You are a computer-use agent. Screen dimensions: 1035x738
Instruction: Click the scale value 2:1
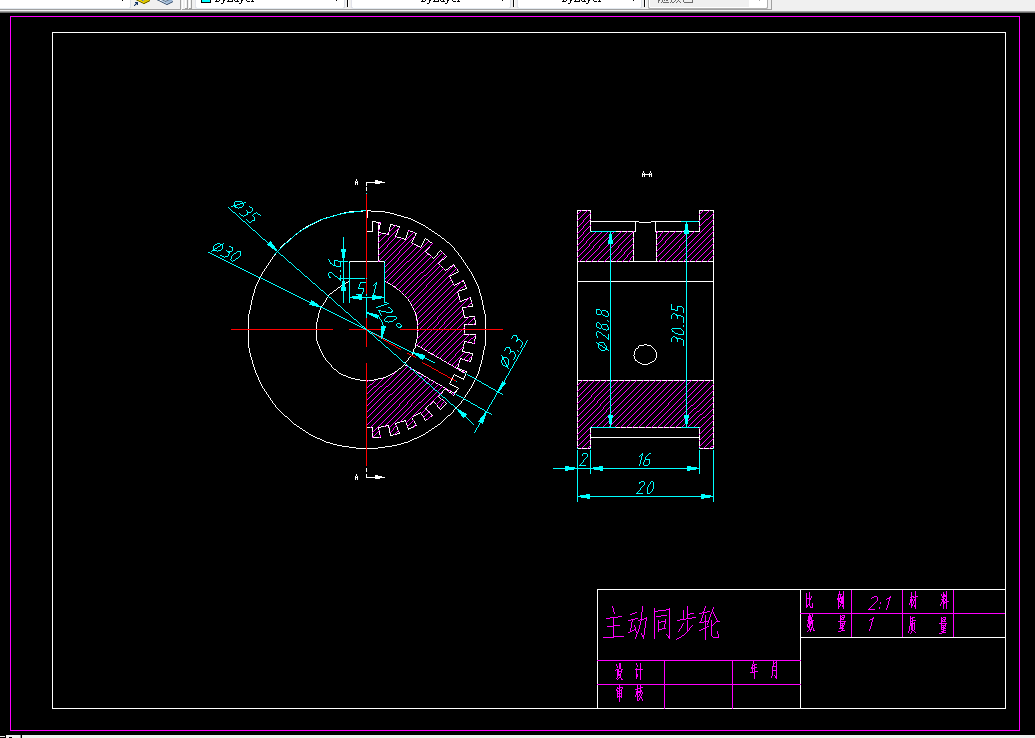coord(879,603)
